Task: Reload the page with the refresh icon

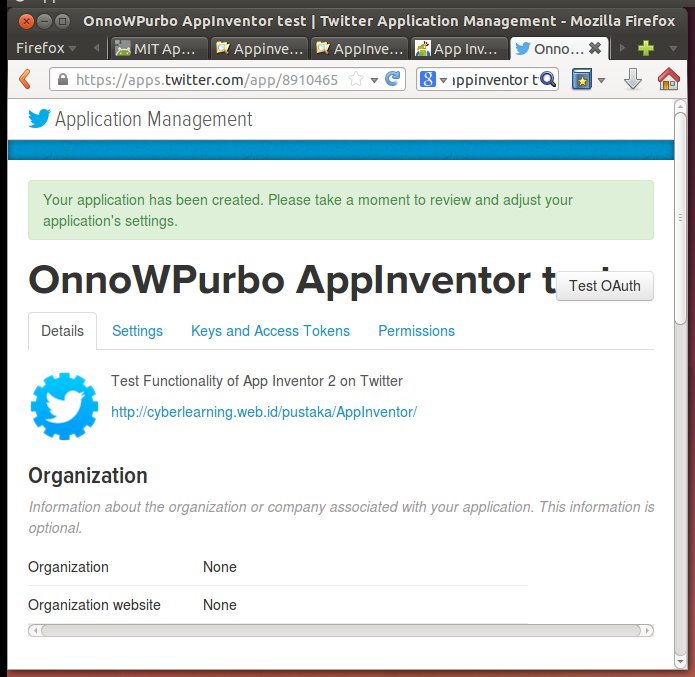Action: pos(394,79)
